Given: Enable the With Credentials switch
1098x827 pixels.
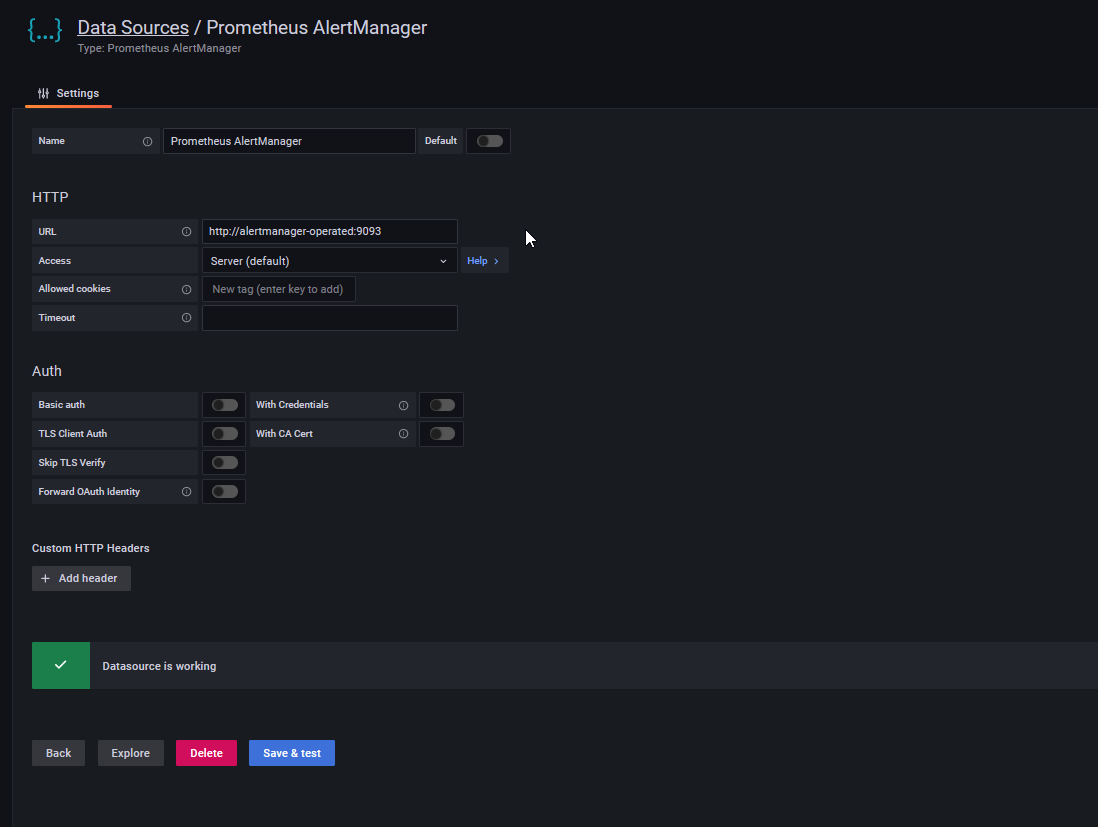Looking at the screenshot, I should coord(442,405).
